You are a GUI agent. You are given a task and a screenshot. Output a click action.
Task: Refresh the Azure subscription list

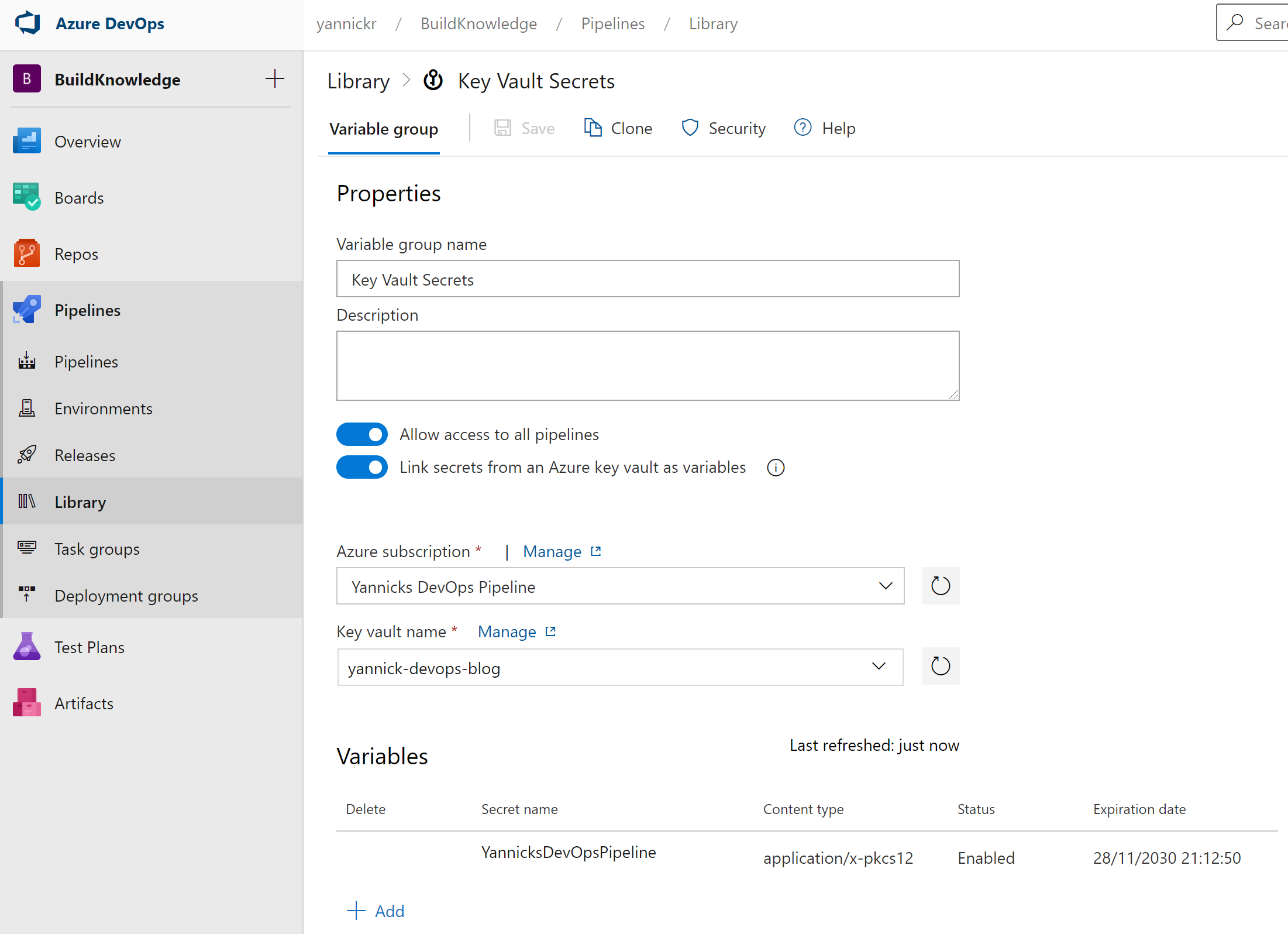[940, 586]
